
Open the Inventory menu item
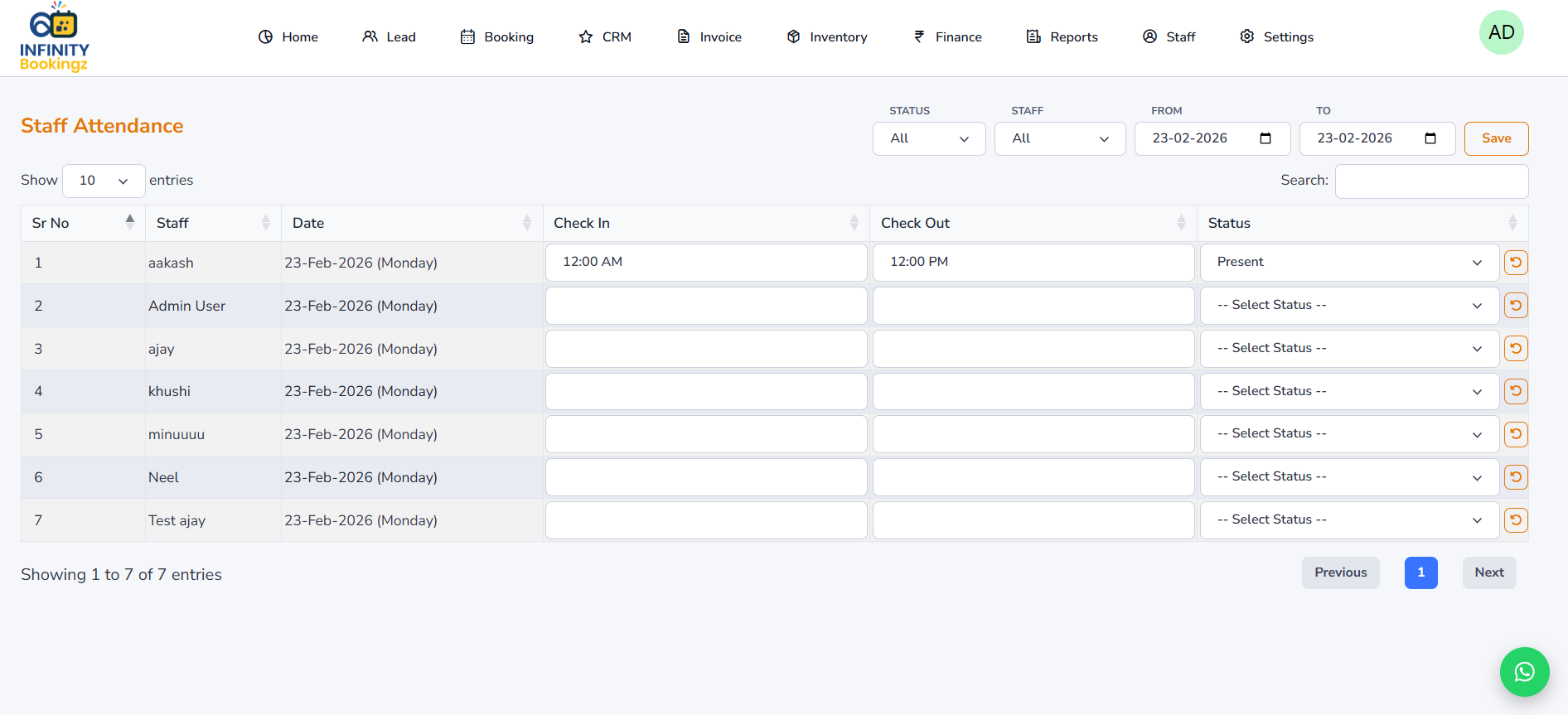(x=826, y=37)
